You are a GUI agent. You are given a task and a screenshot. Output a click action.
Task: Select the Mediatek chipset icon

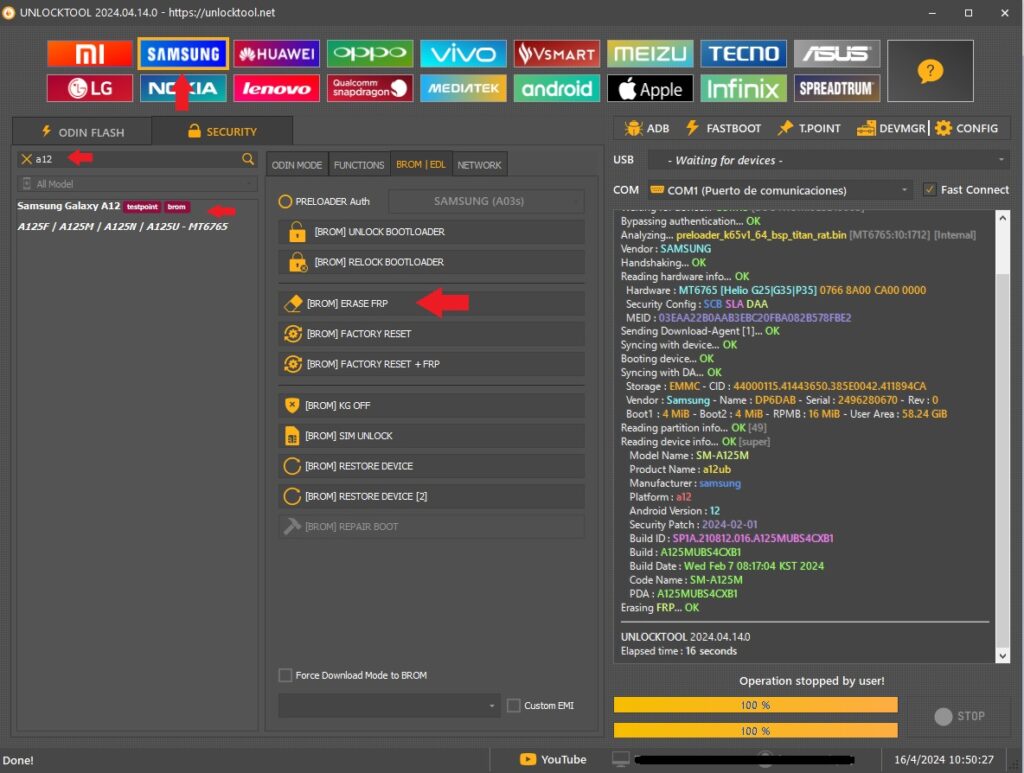463,89
